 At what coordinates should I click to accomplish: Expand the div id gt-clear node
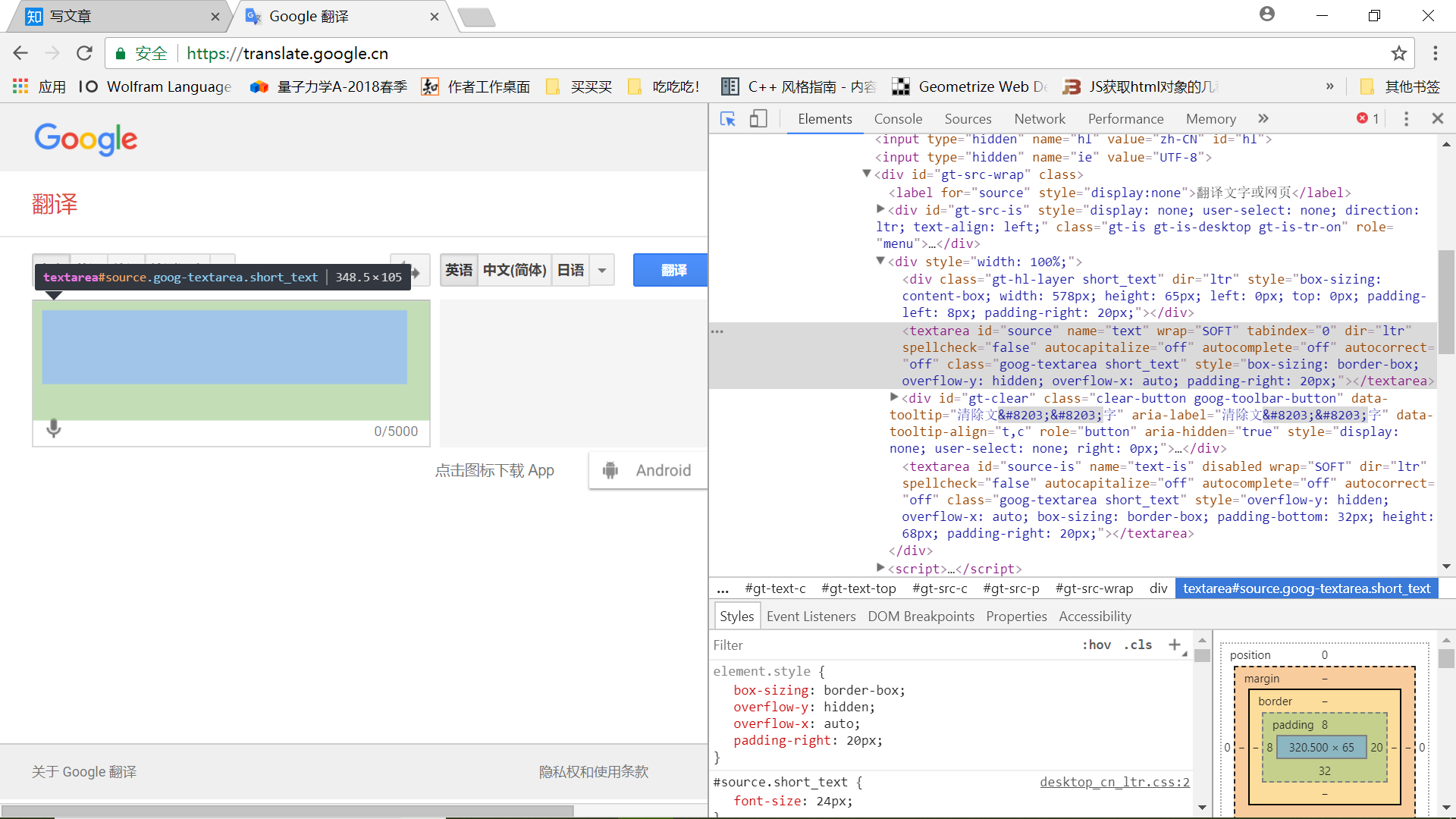894,397
